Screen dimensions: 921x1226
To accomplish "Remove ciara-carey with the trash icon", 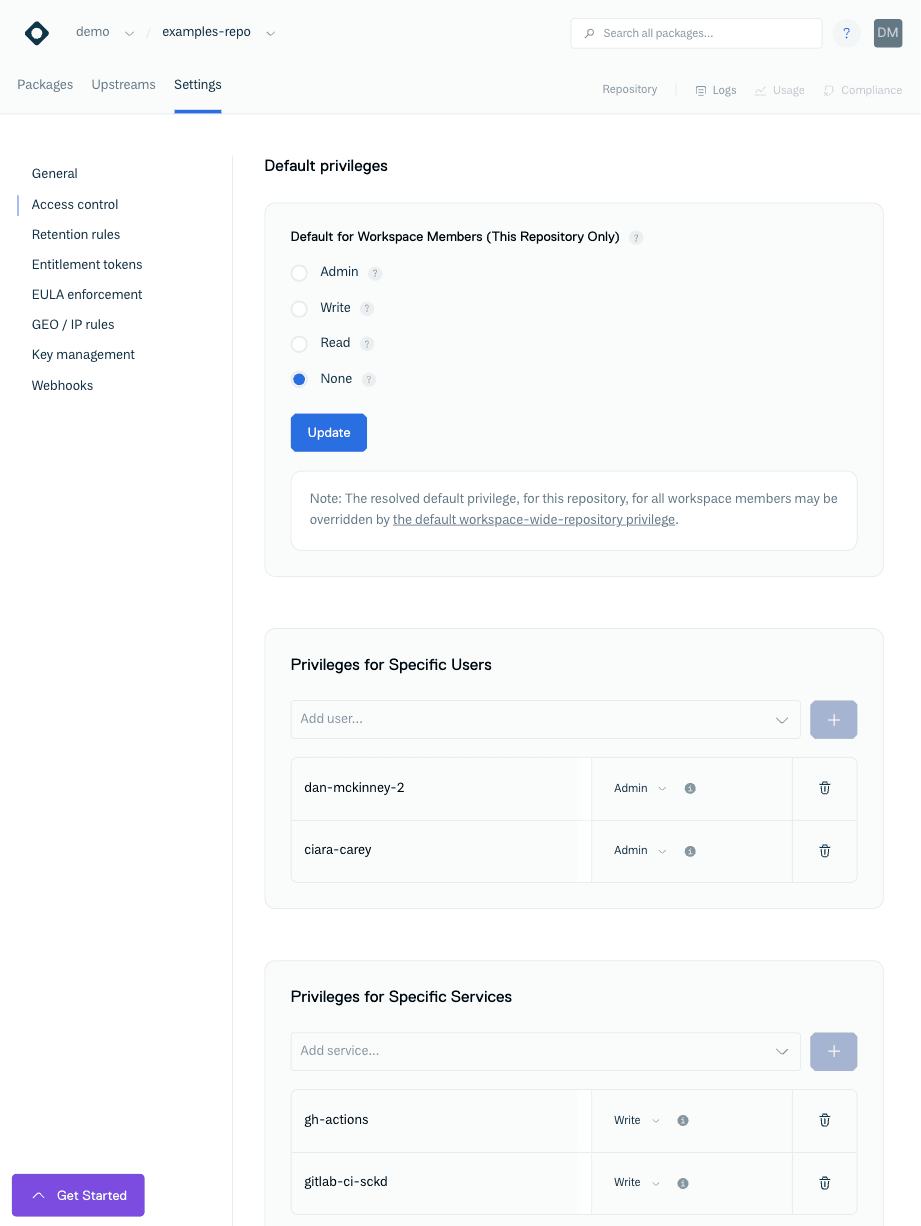I will pyautogui.click(x=825, y=851).
